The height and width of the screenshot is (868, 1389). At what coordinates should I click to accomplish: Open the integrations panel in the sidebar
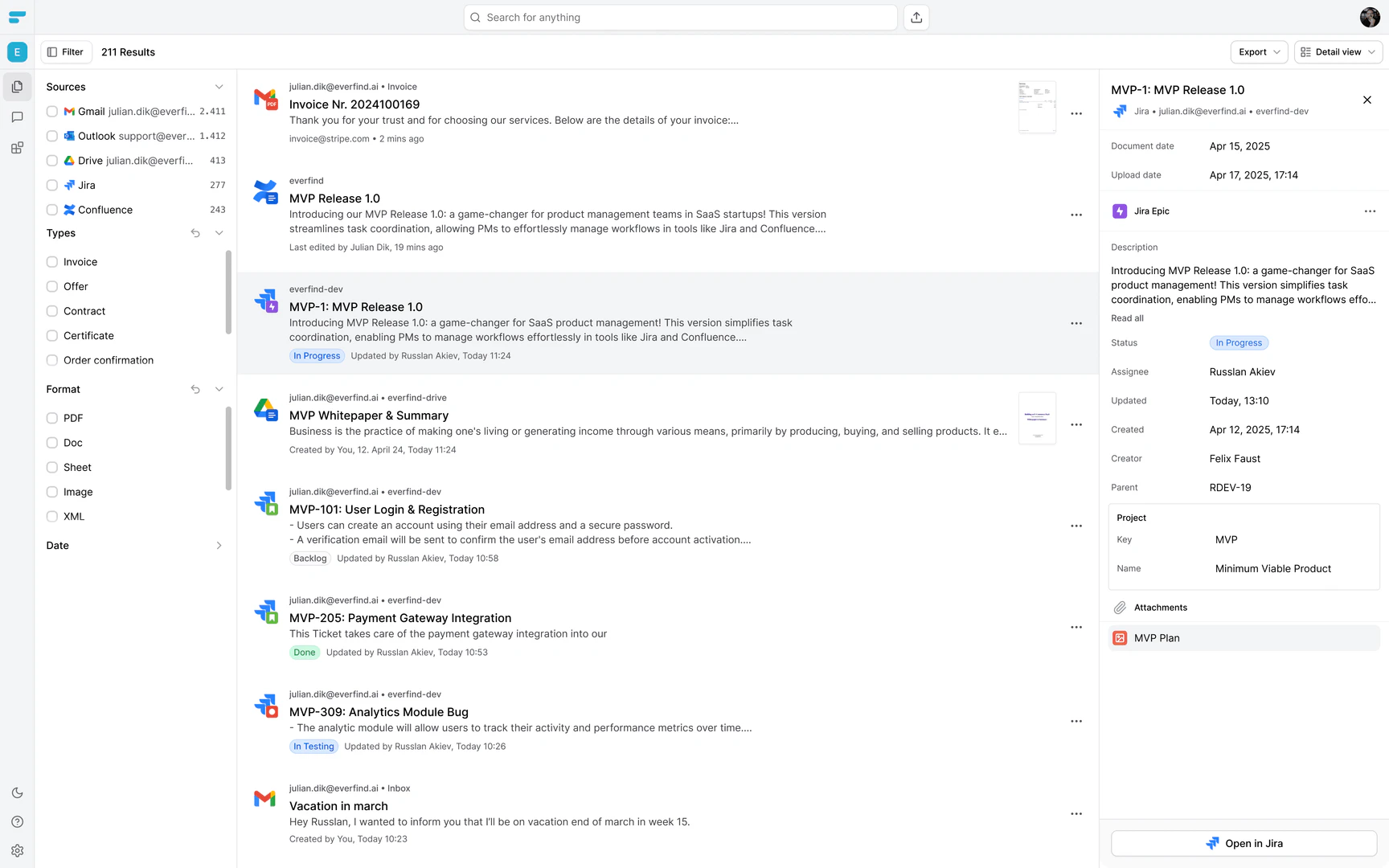[17, 147]
